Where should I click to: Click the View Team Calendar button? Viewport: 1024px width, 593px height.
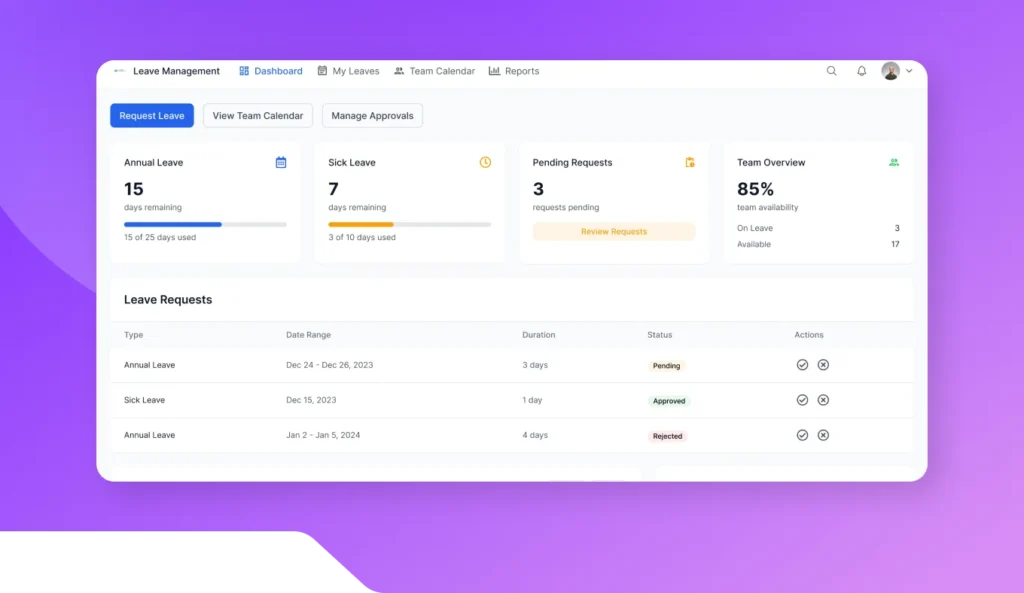tap(258, 116)
